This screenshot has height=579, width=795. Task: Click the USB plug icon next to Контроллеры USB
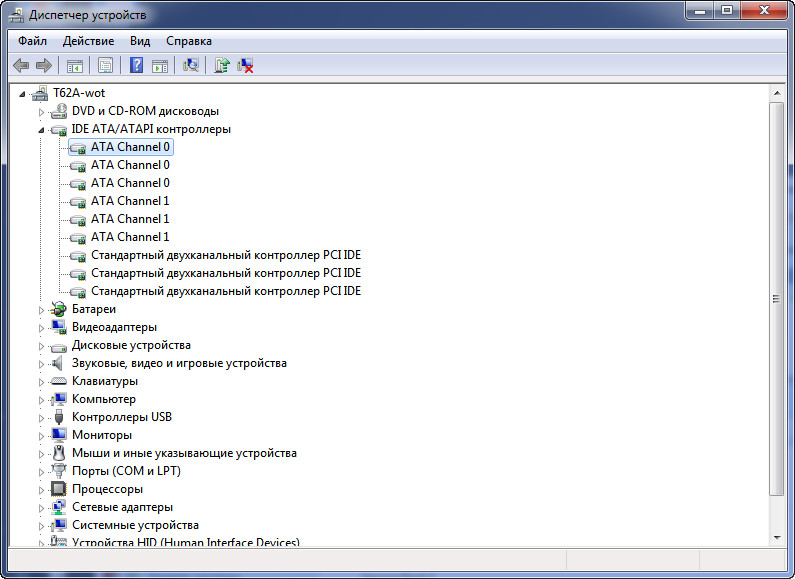pyautogui.click(x=59, y=417)
